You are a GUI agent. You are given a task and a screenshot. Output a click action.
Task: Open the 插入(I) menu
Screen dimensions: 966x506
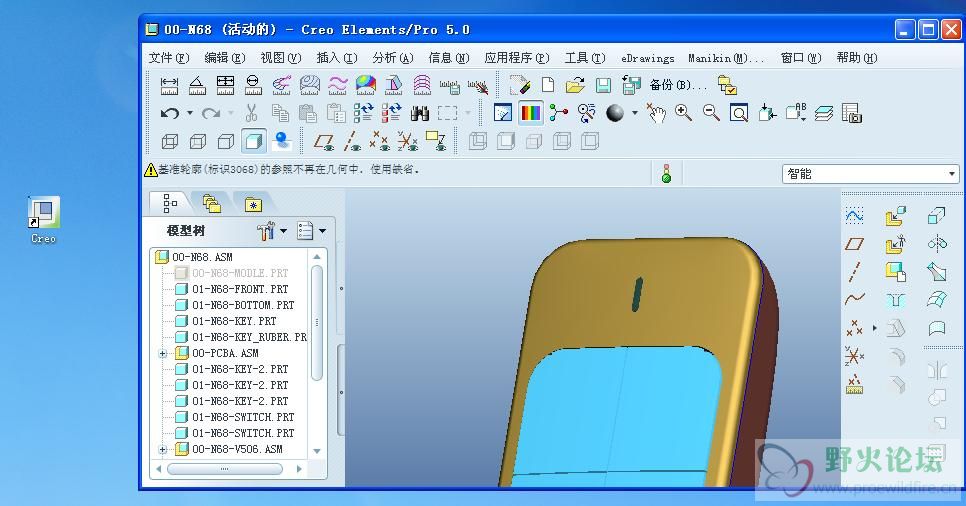tap(336, 58)
